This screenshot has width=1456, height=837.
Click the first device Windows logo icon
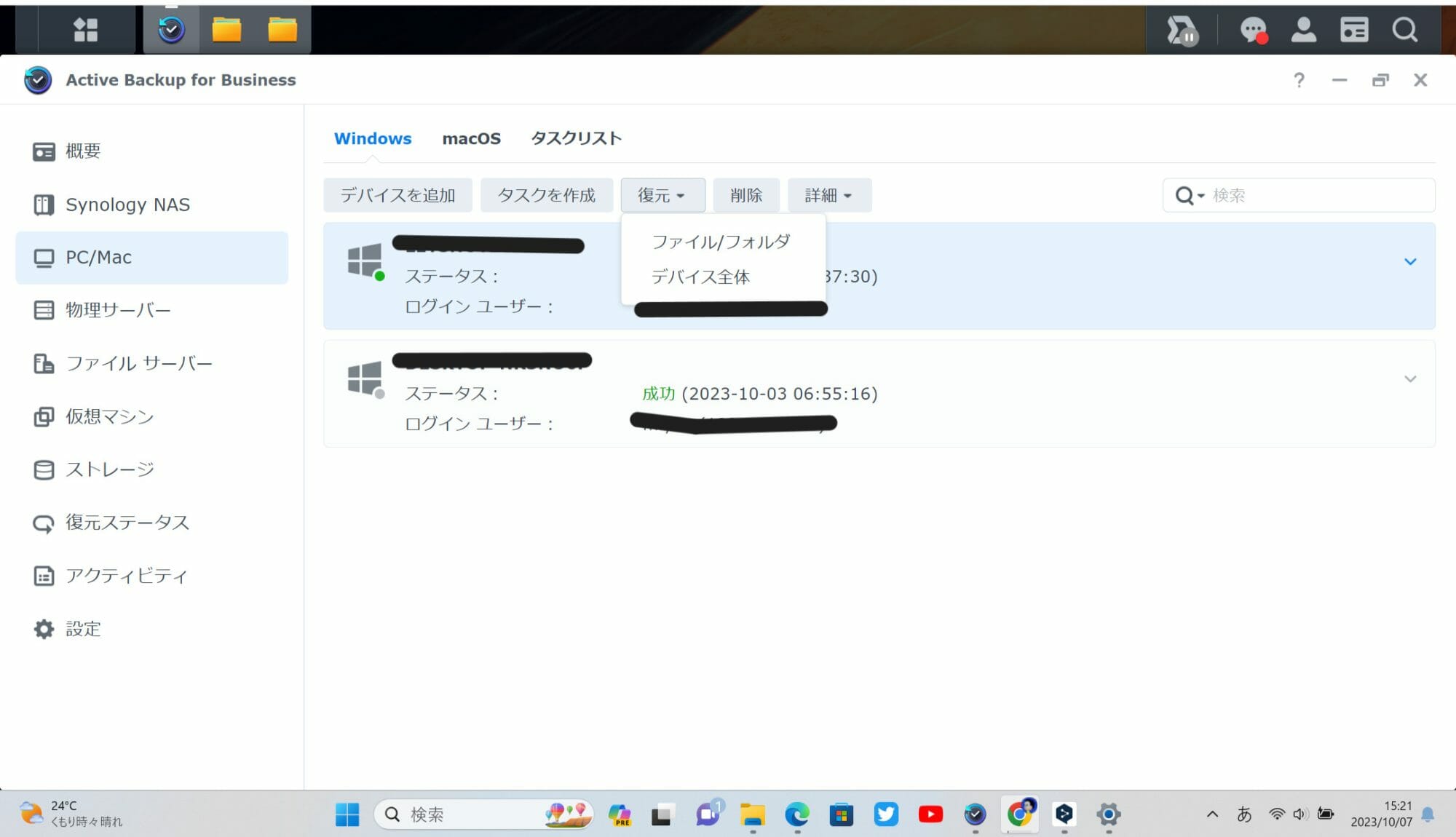point(365,261)
